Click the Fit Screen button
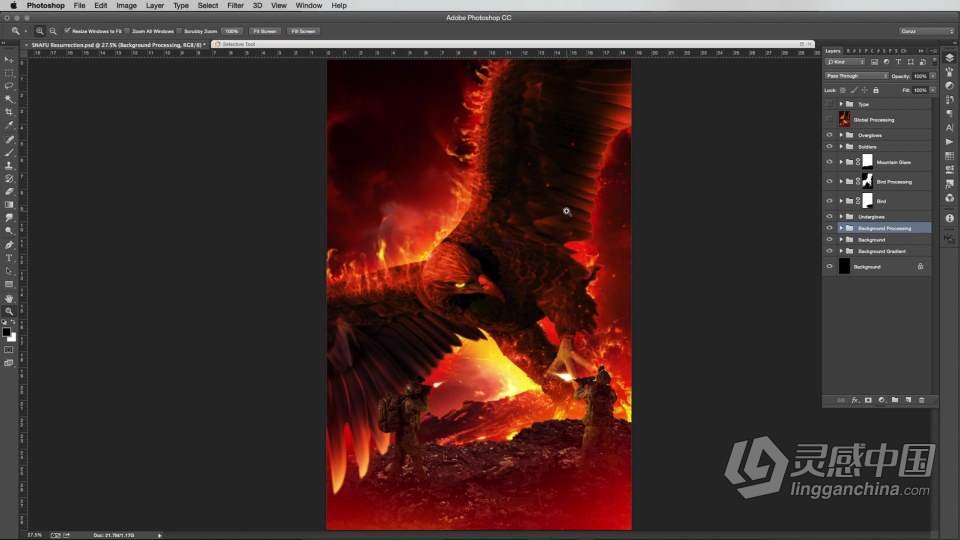The image size is (960, 540). tap(265, 31)
